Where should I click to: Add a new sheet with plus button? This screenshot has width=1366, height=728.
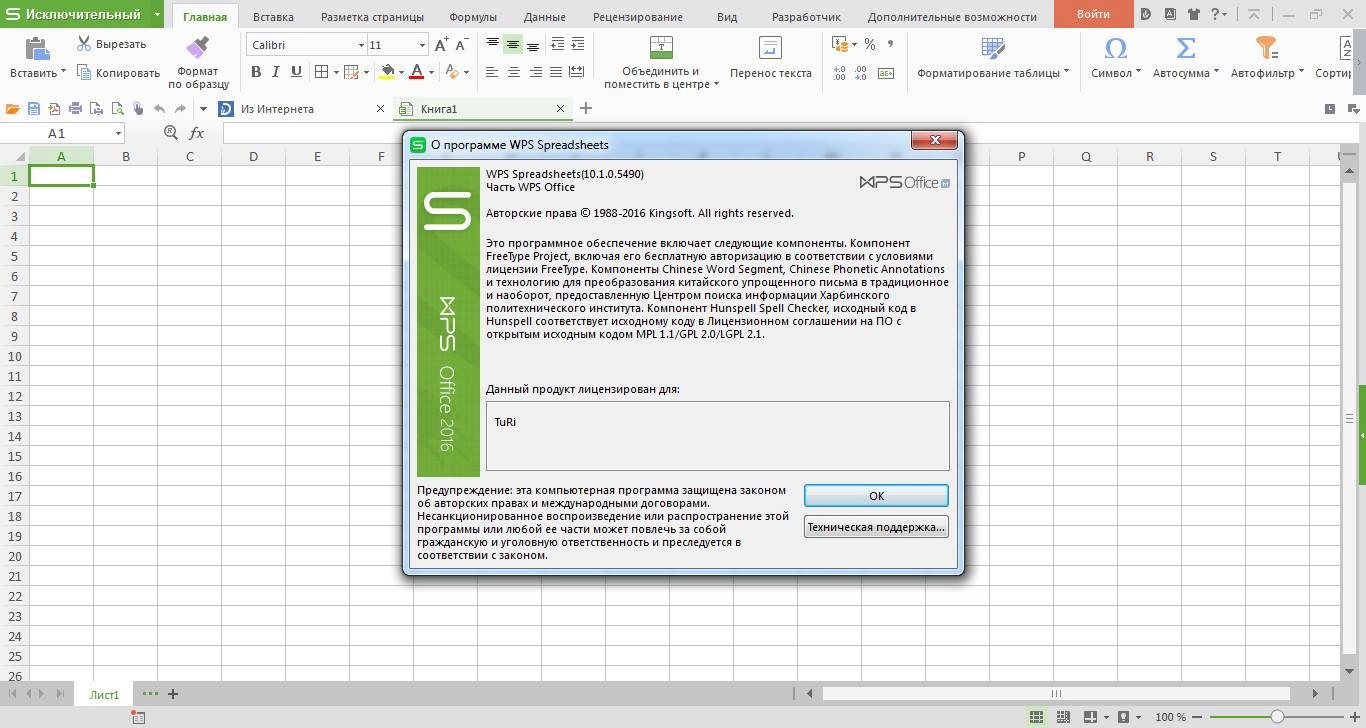pos(173,694)
